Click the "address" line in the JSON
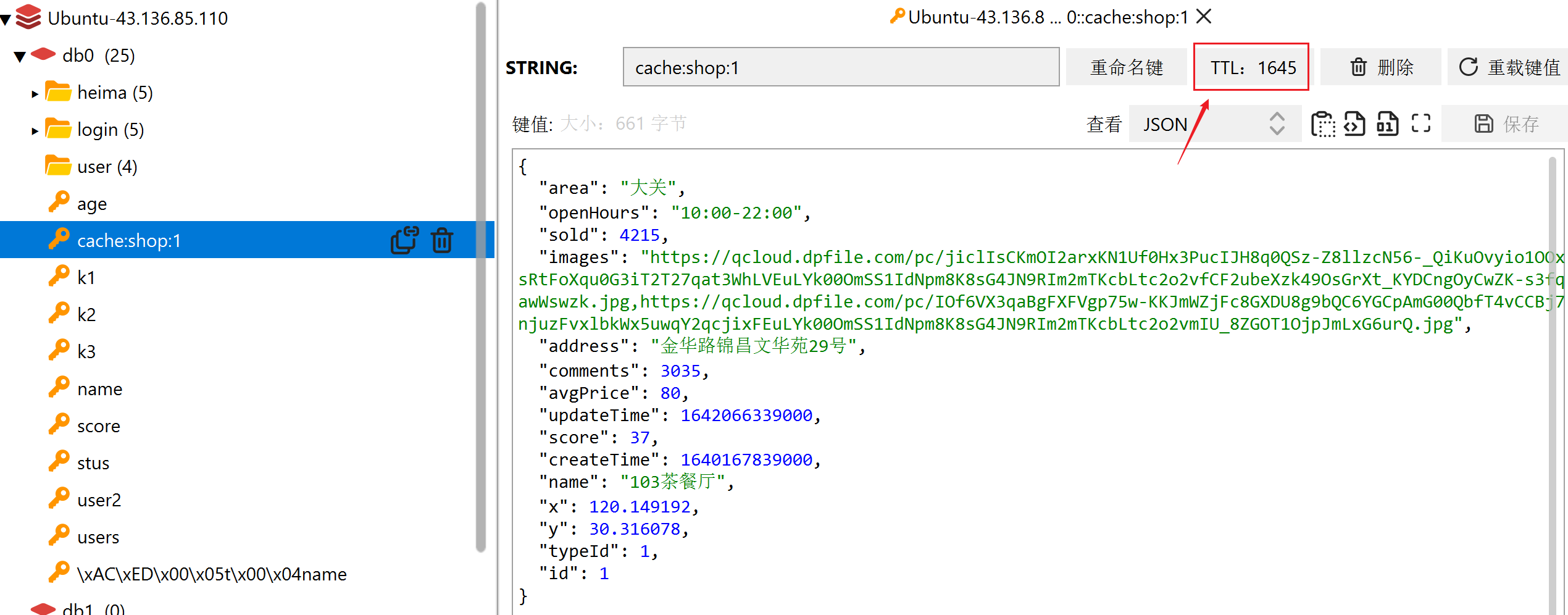Viewport: 1568px width, 615px height. click(703, 346)
